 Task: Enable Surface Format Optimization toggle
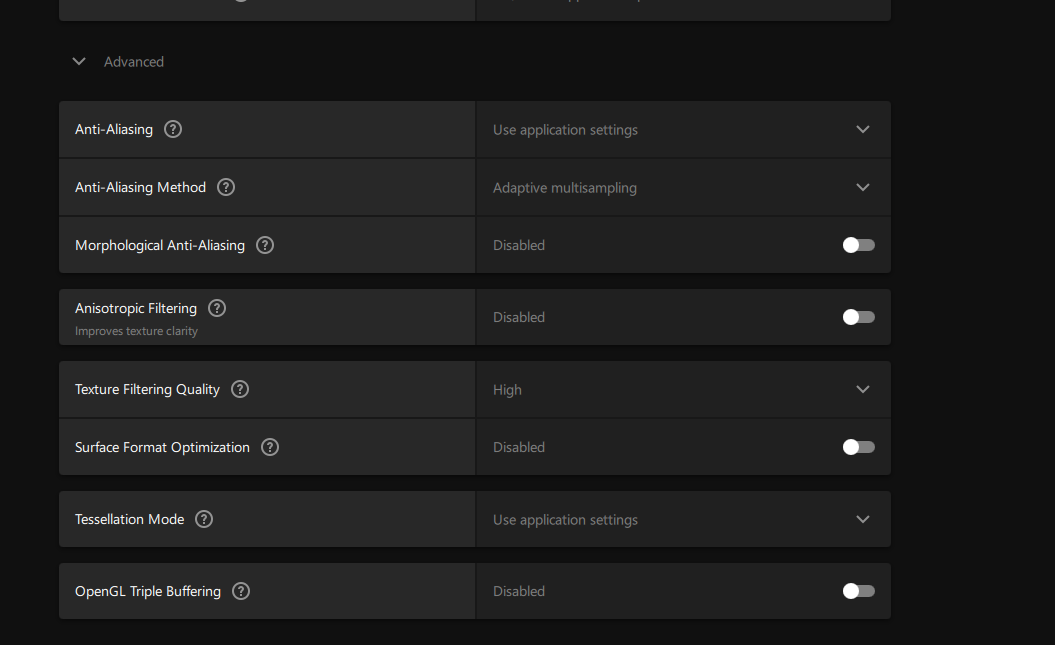pyautogui.click(x=858, y=447)
